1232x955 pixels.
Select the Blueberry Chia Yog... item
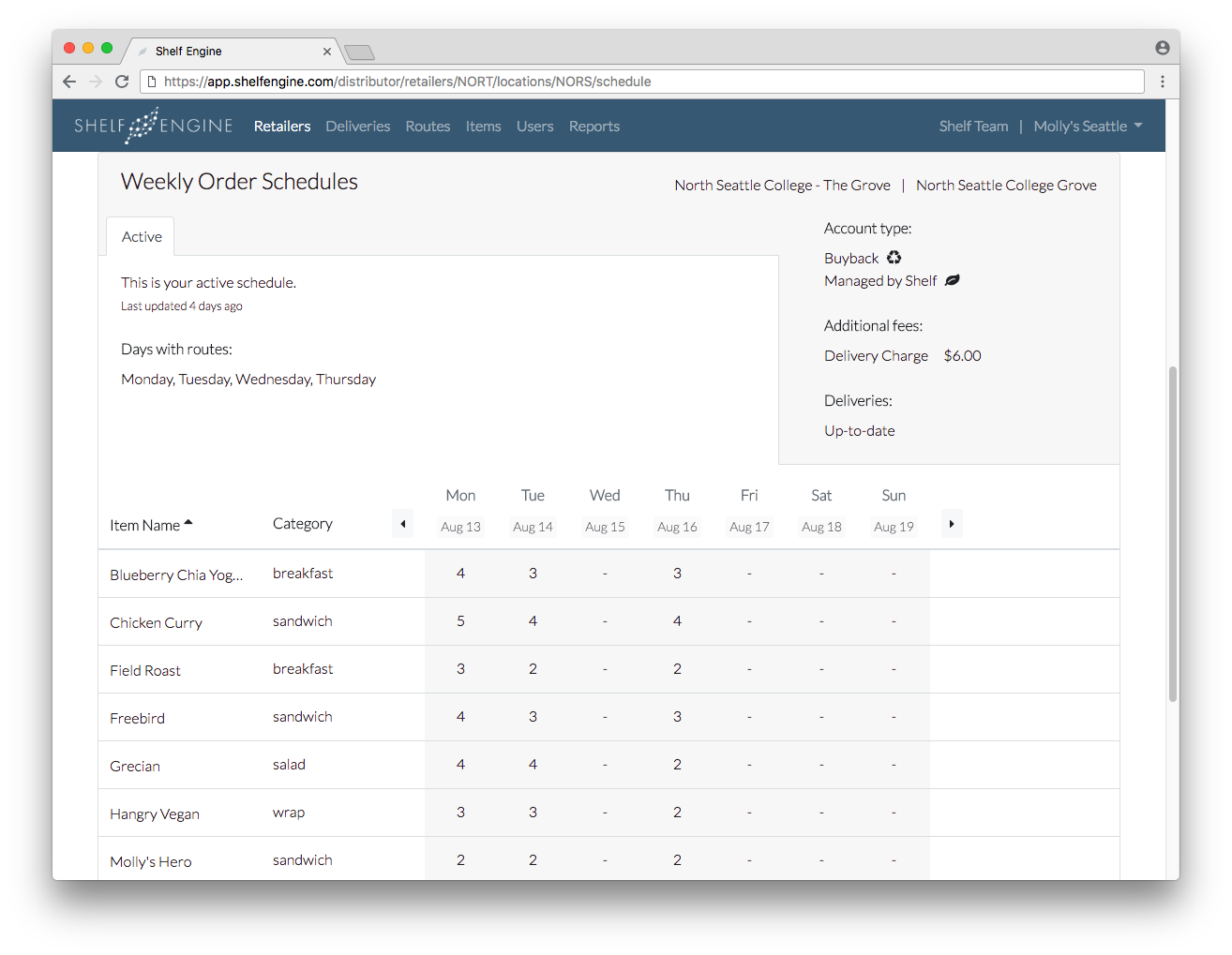coord(176,575)
